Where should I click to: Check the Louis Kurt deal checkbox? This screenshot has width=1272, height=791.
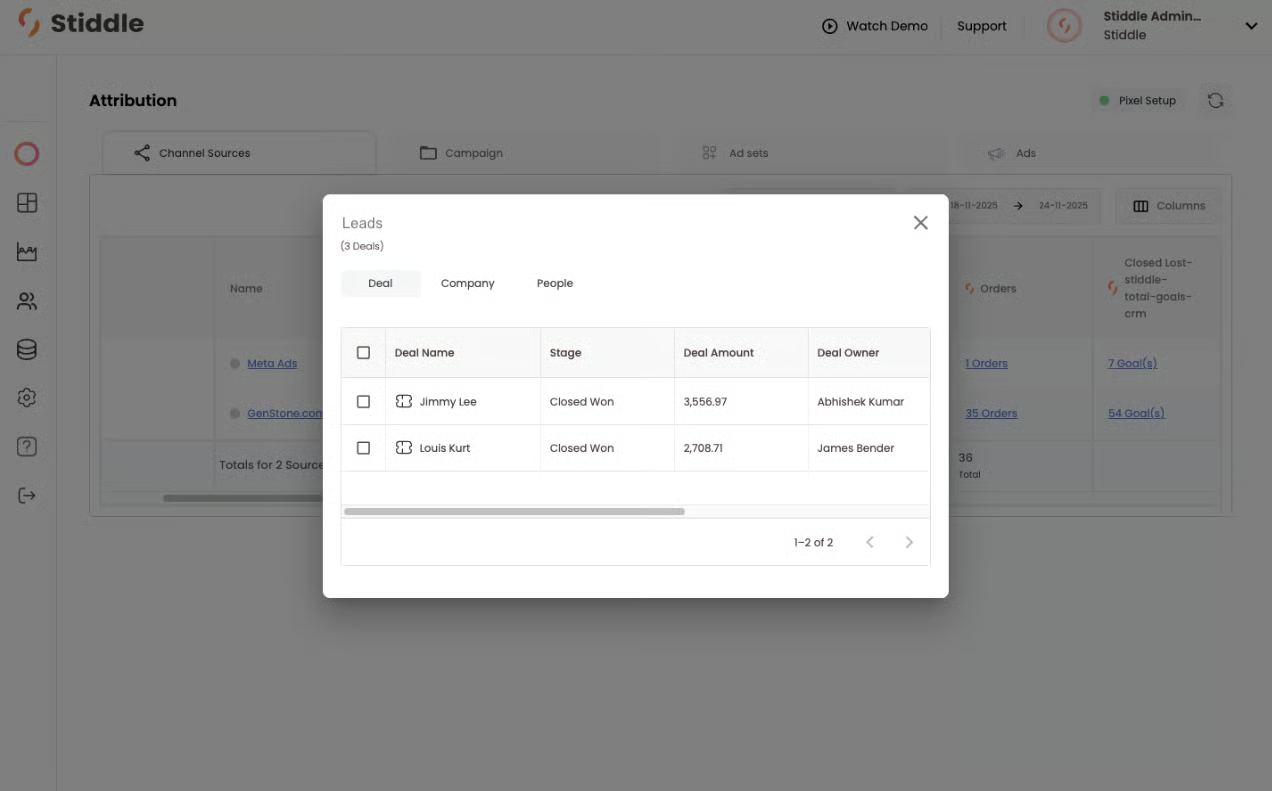pyautogui.click(x=363, y=448)
